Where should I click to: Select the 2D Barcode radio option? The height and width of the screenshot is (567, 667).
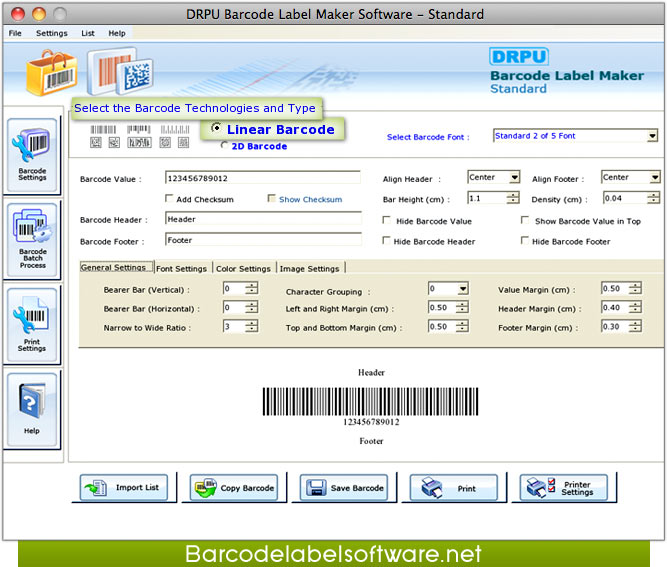click(224, 145)
